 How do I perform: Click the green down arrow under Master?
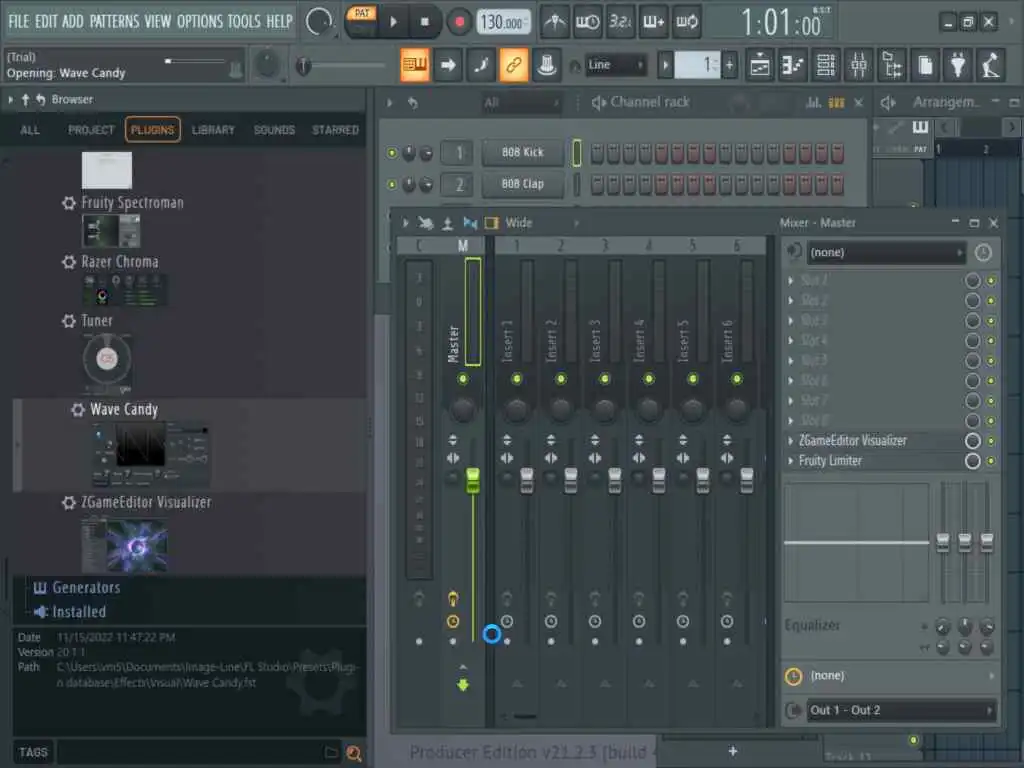463,684
